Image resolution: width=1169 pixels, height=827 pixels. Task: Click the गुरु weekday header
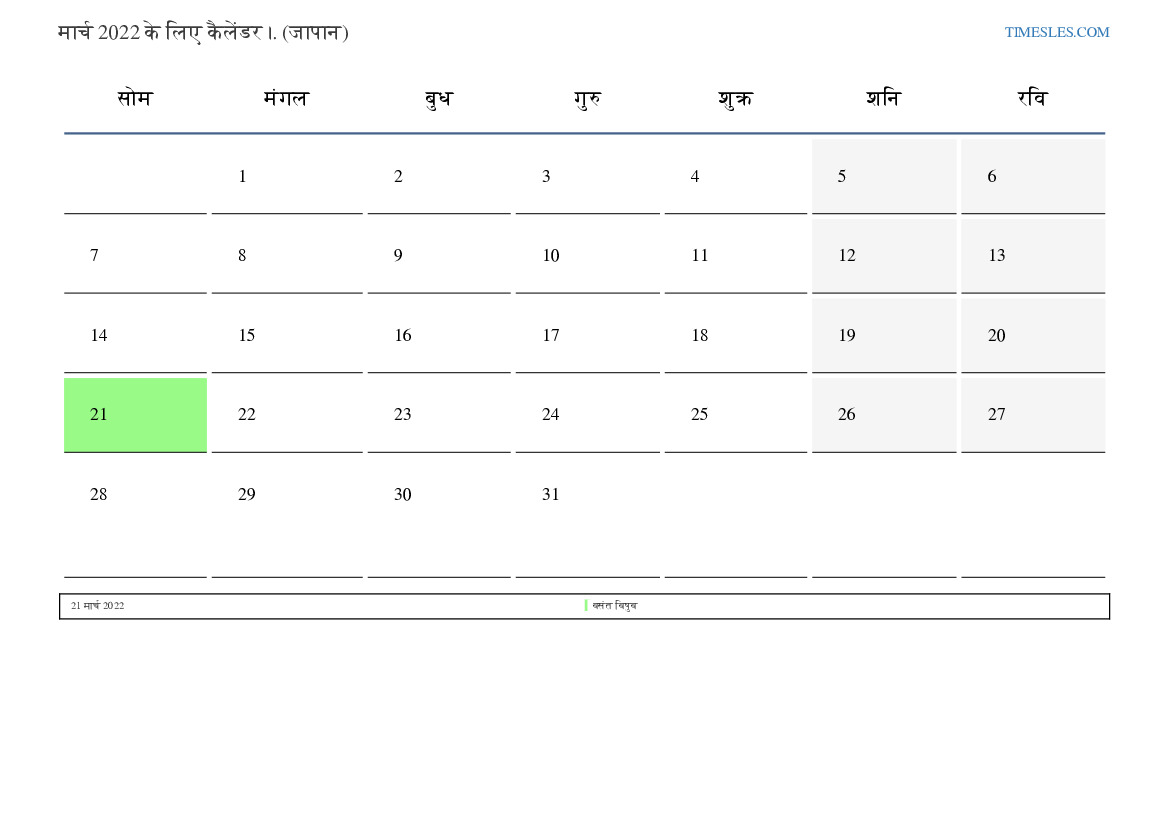(x=587, y=99)
